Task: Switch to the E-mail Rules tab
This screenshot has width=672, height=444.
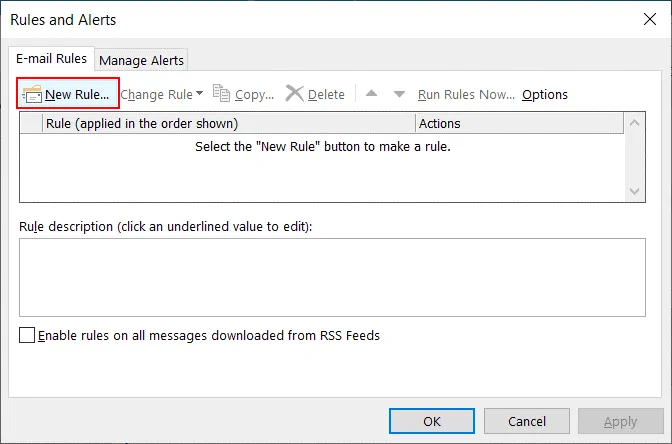Action: click(x=50, y=59)
